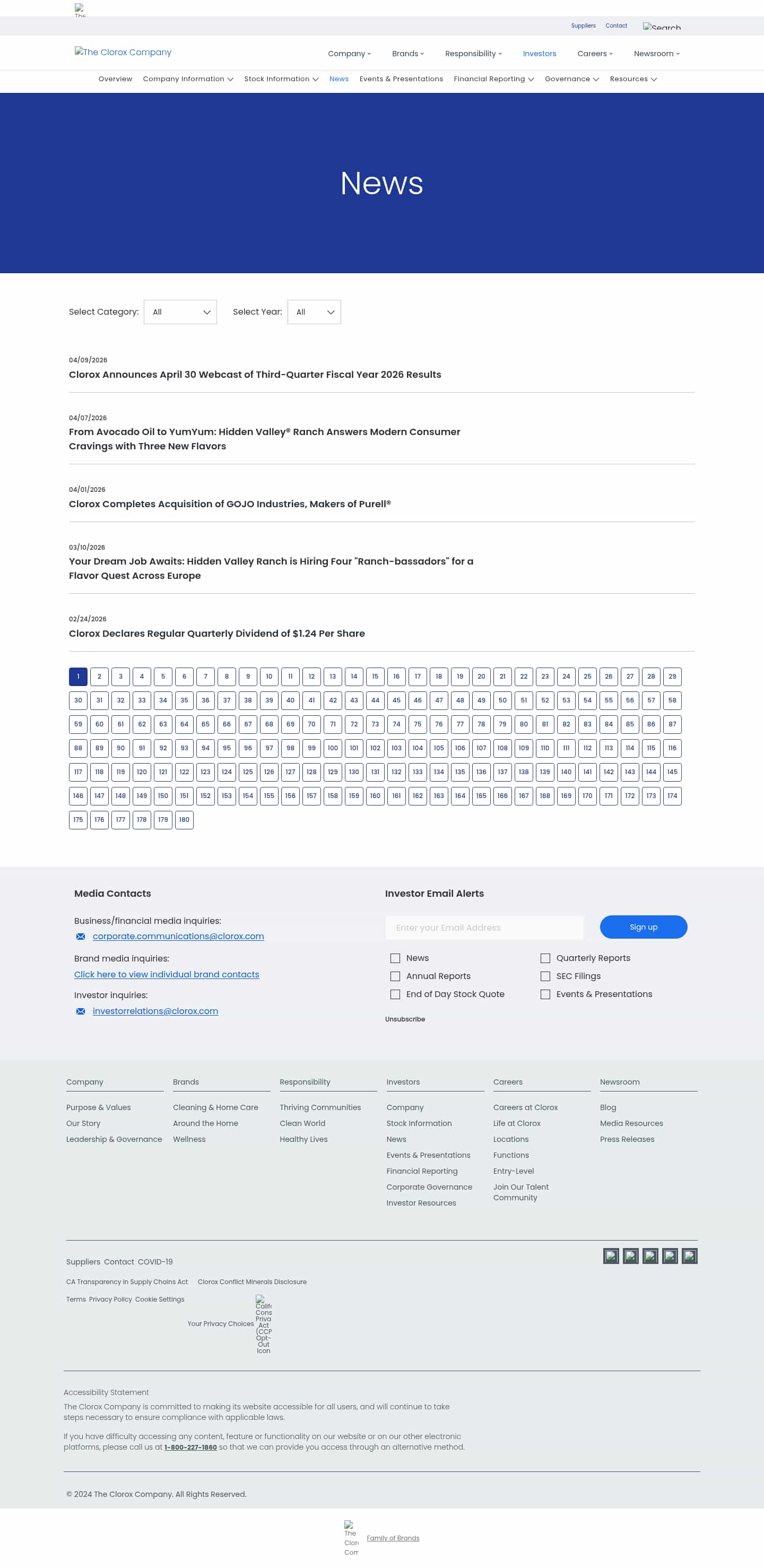Click the rightmost social media icon in footer
This screenshot has width=764, height=1568.
click(689, 1256)
